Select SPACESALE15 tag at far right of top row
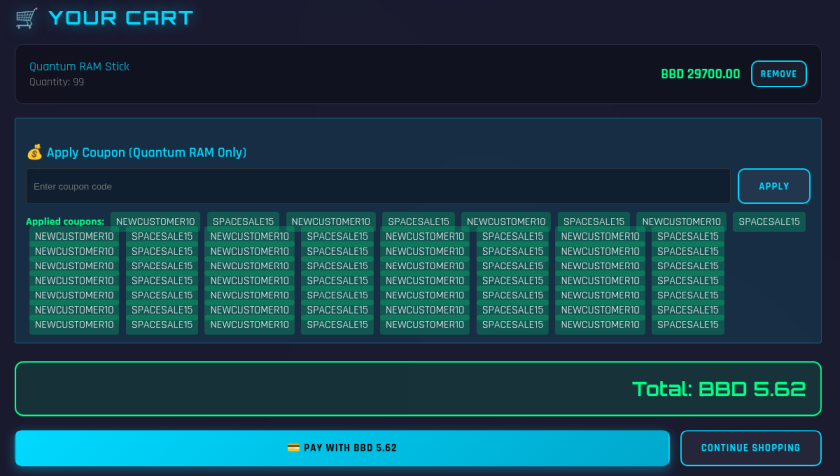 click(769, 222)
